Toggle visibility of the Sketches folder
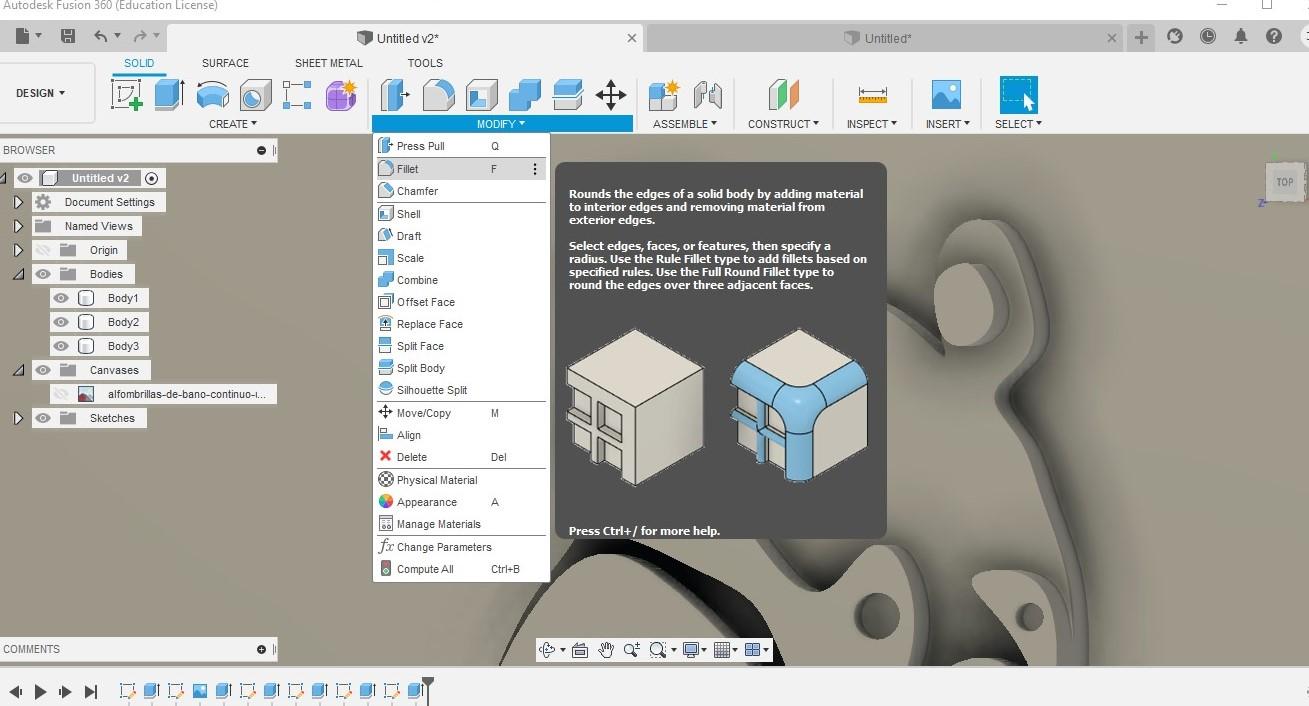This screenshot has width=1309, height=706. (43, 418)
